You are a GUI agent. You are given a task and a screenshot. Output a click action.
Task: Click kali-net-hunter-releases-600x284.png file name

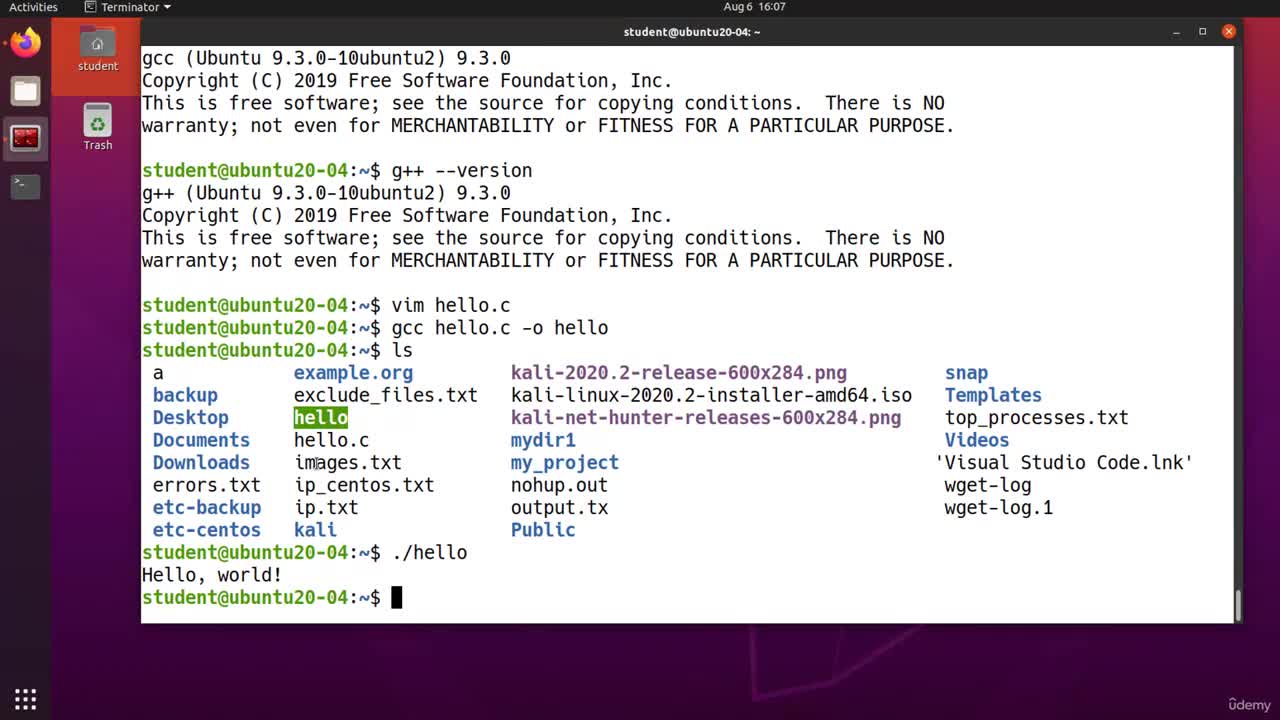click(706, 418)
